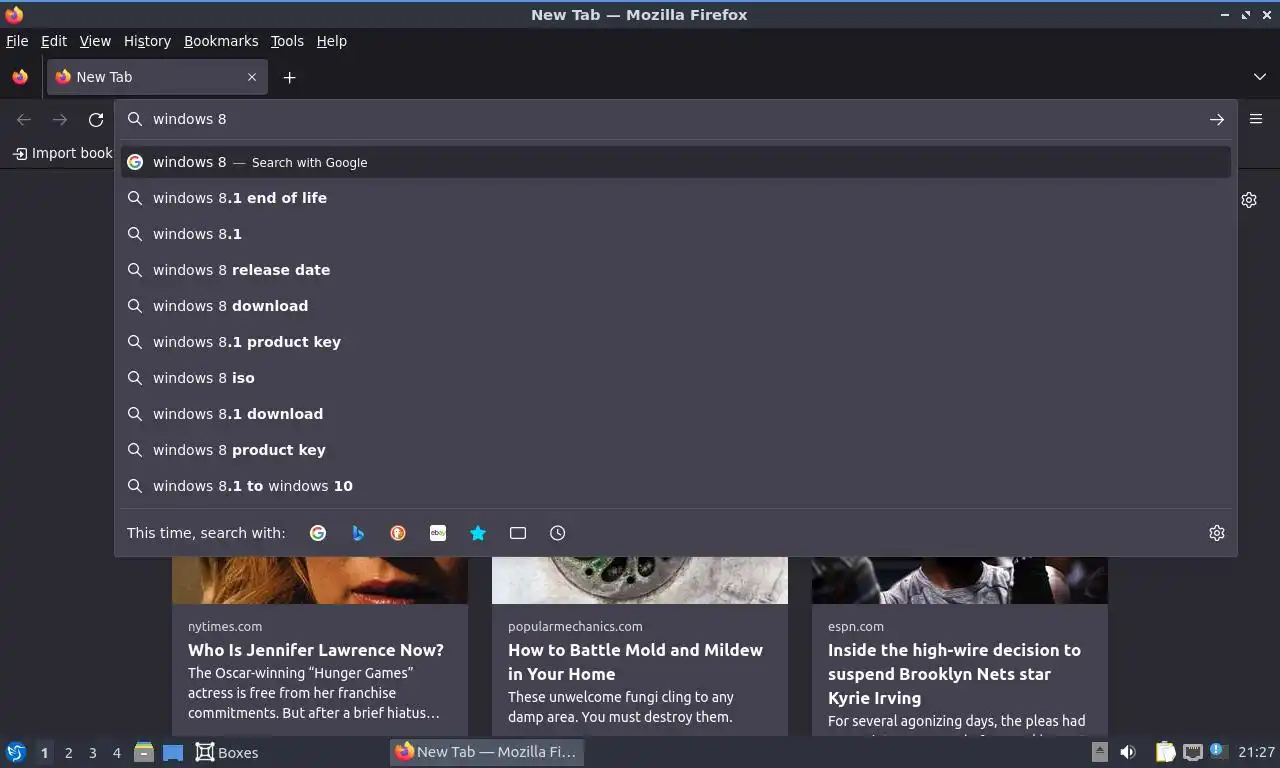Click Firefox View icon left of tabs

[20, 77]
